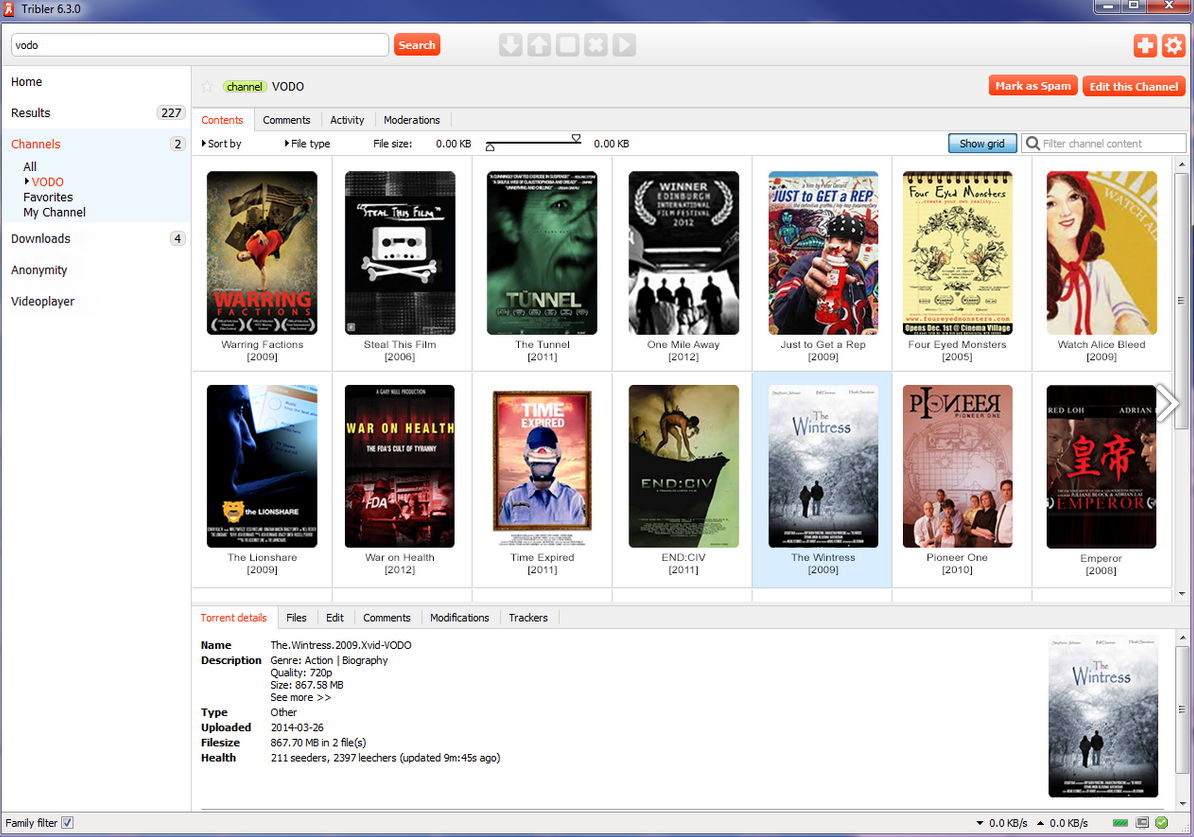Image resolution: width=1194 pixels, height=837 pixels.
Task: Click the Search button
Action: [417, 45]
